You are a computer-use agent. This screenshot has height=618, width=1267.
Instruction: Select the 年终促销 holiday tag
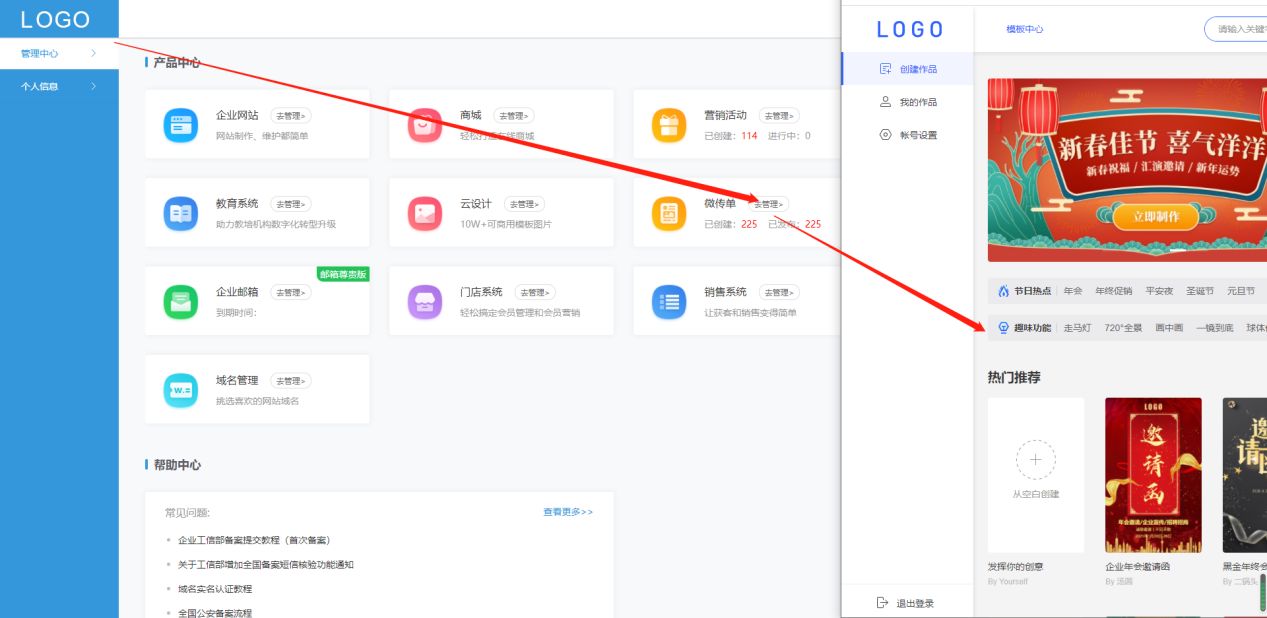(x=1113, y=291)
